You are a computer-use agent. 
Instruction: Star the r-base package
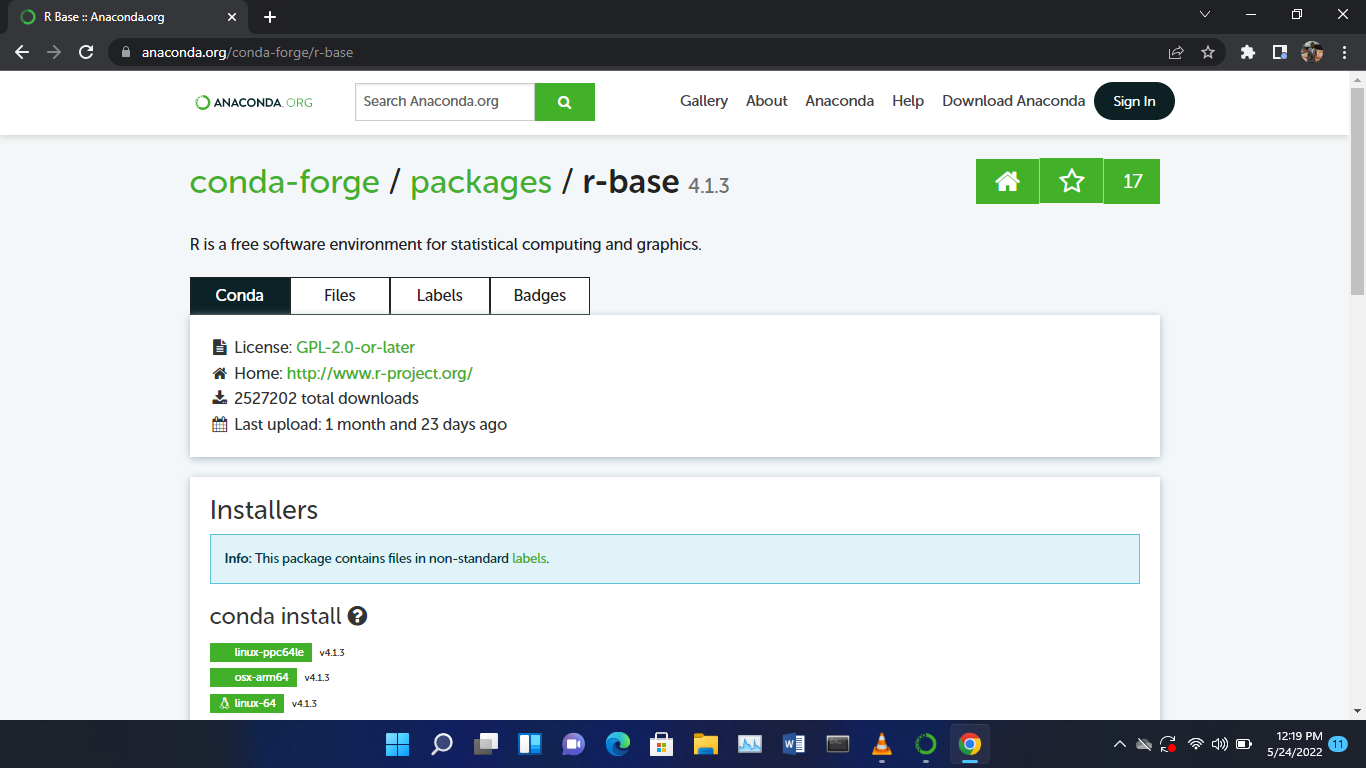point(1071,181)
